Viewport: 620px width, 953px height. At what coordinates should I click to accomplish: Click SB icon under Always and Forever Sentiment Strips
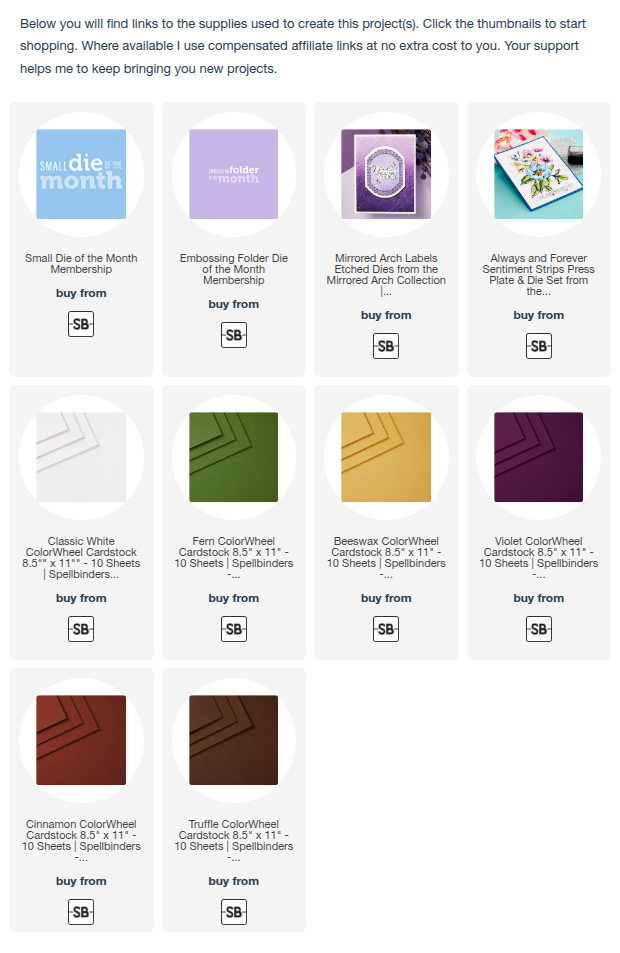pos(539,346)
